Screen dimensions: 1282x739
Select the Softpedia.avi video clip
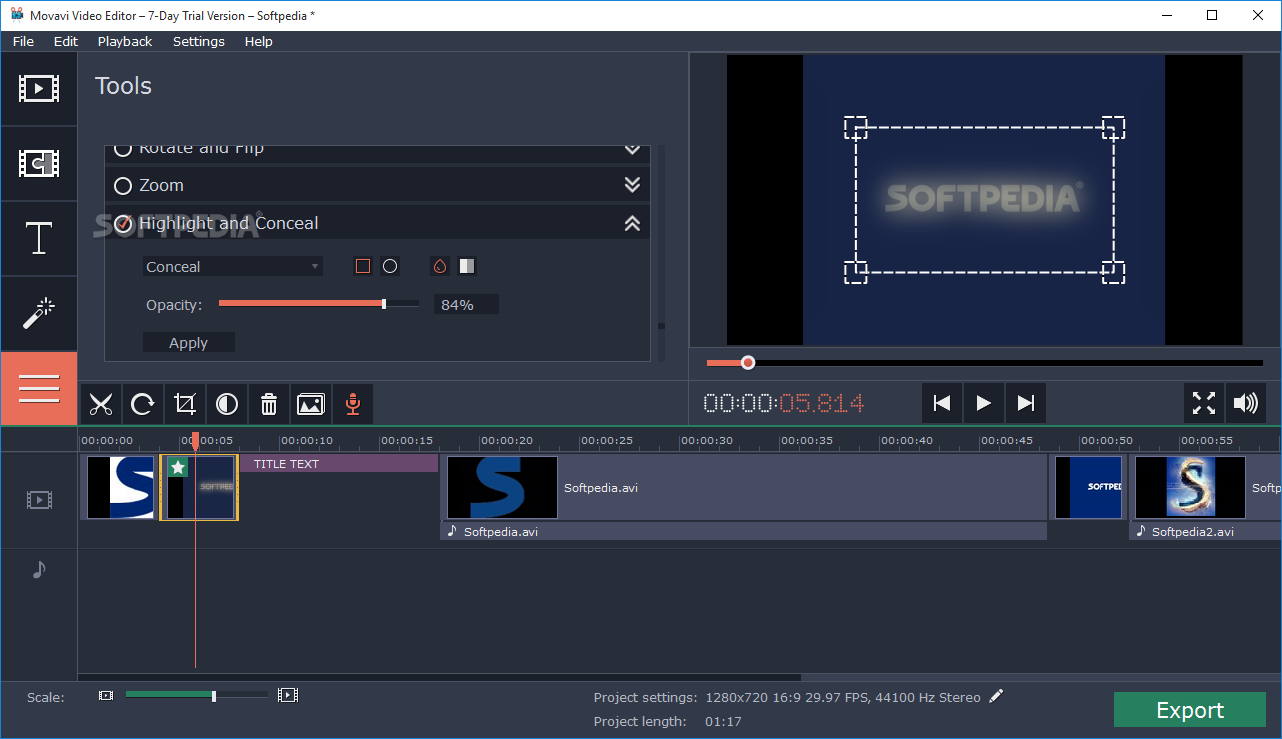(744, 488)
